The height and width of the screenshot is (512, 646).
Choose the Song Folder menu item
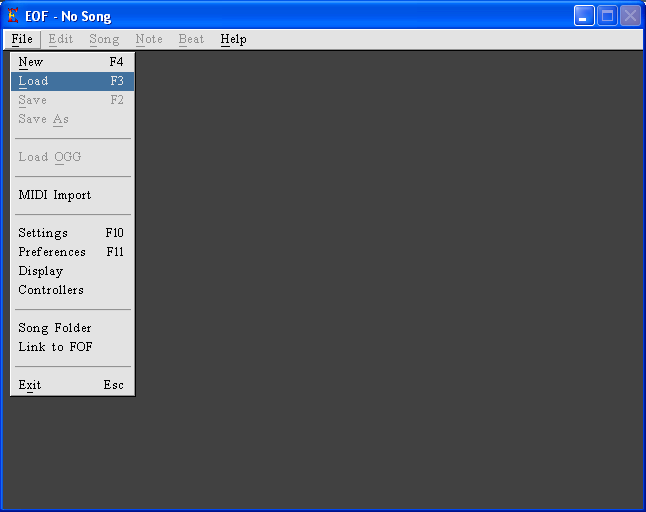coord(71,328)
